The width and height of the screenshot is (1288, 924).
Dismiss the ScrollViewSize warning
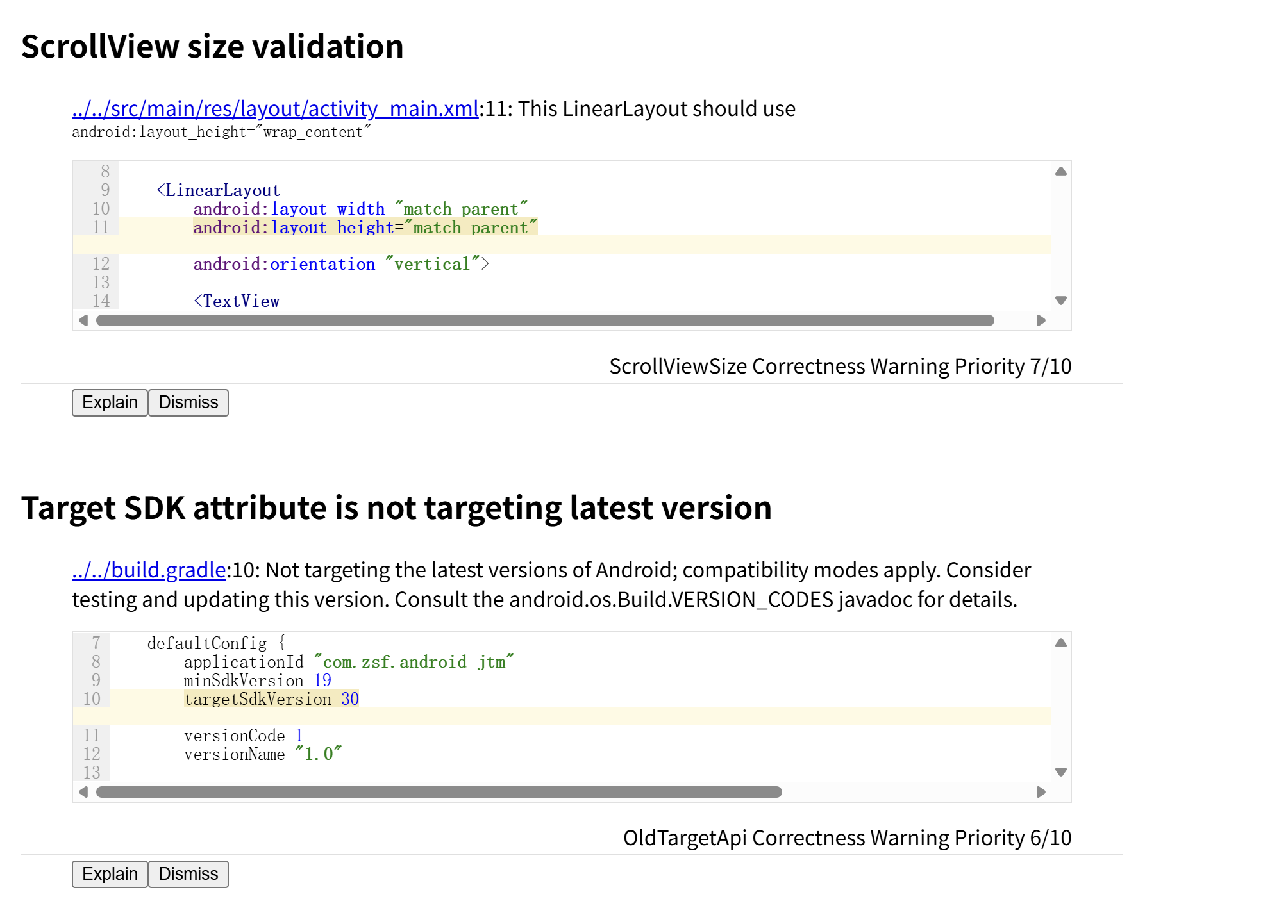(x=188, y=402)
